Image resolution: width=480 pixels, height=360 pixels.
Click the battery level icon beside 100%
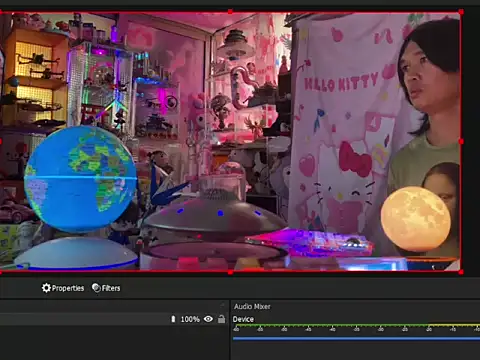tap(173, 319)
